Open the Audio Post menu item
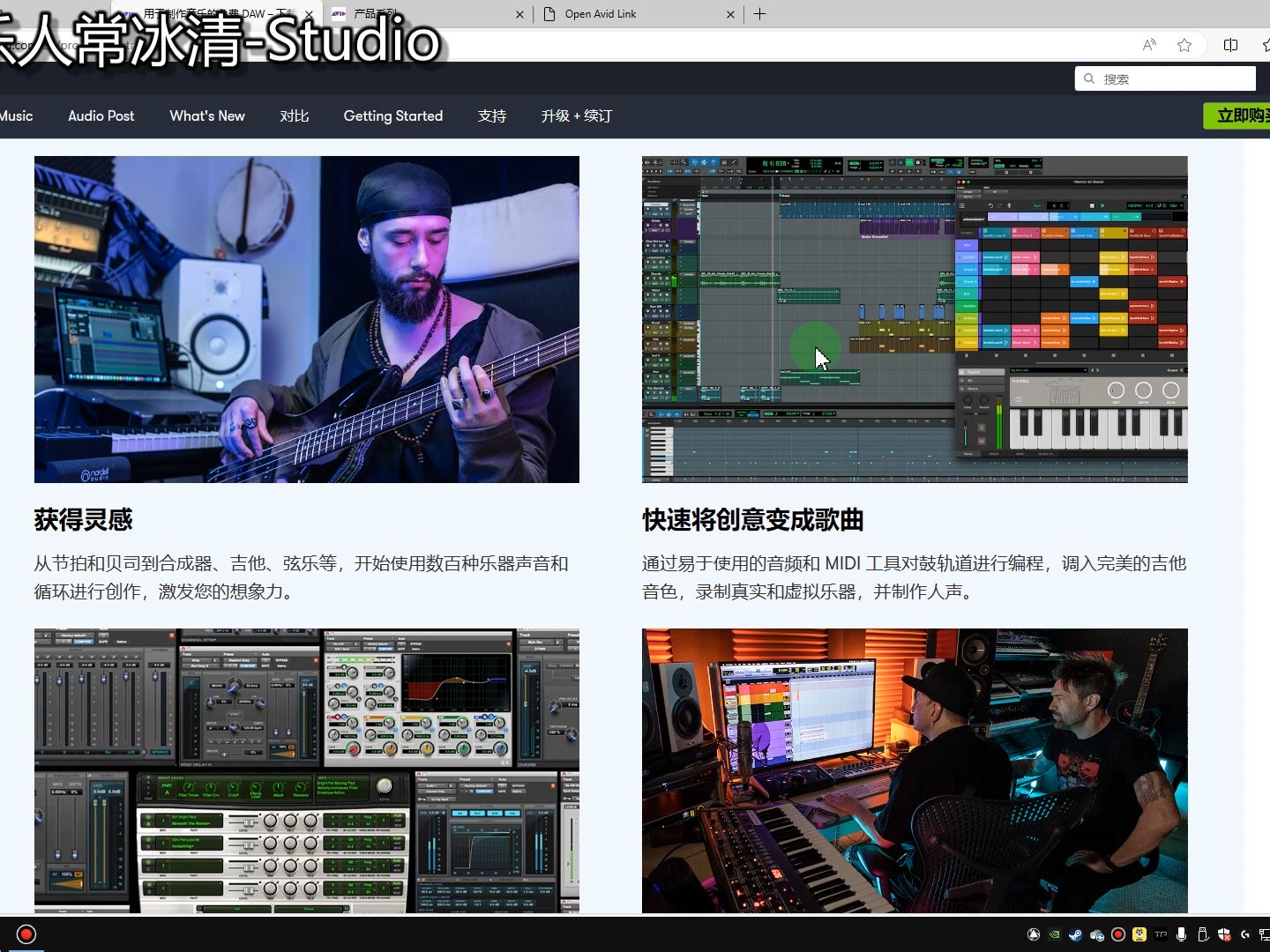Screen dimensions: 1270x952 pyautogui.click(x=101, y=115)
